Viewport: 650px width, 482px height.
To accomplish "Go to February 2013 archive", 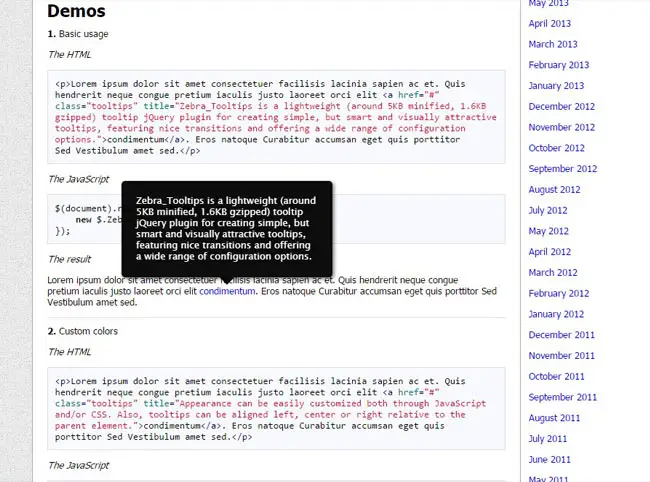I will click(559, 65).
